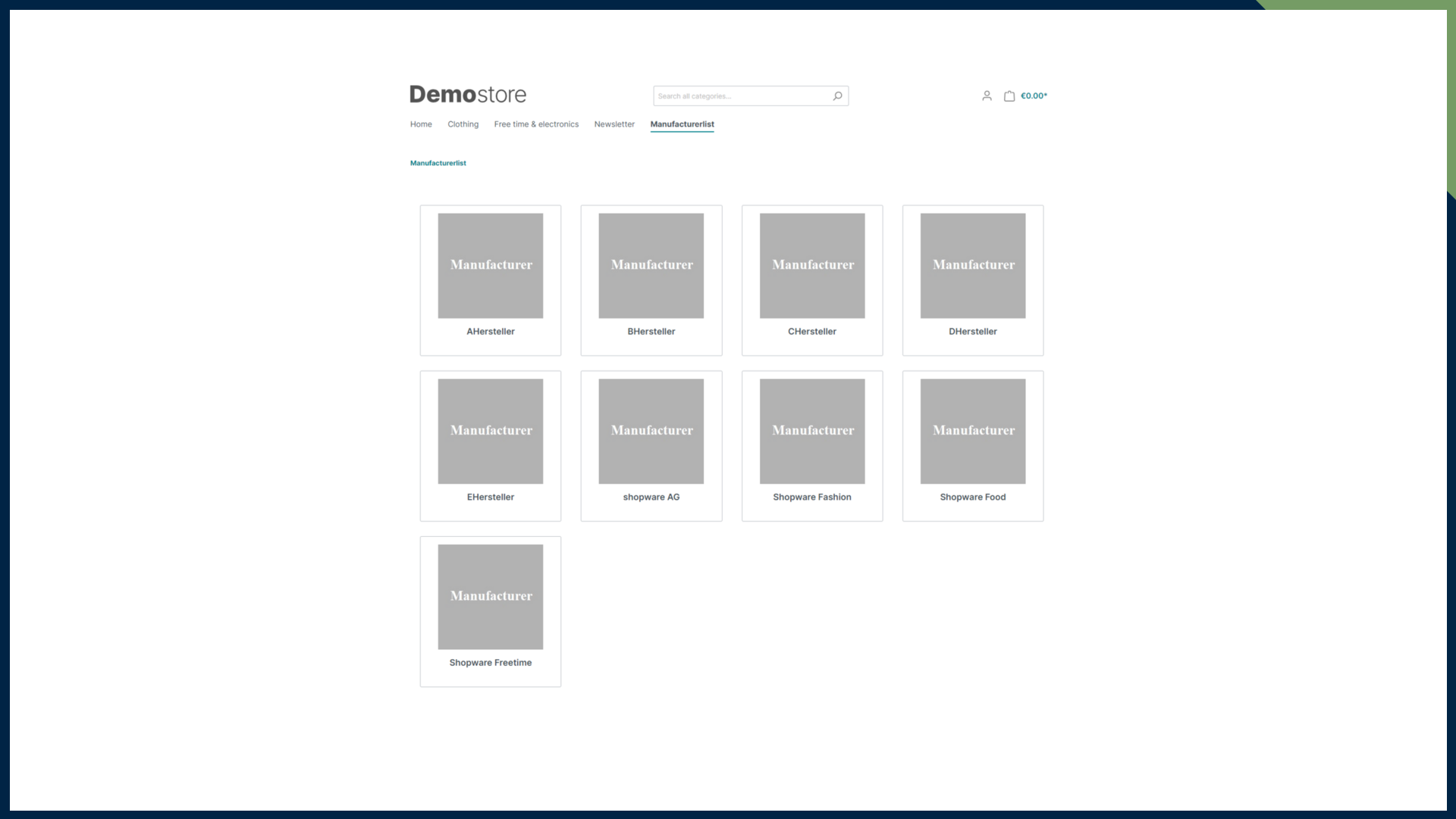Viewport: 1456px width, 819px height.
Task: Click the Shopware Fashion name label
Action: tap(812, 497)
